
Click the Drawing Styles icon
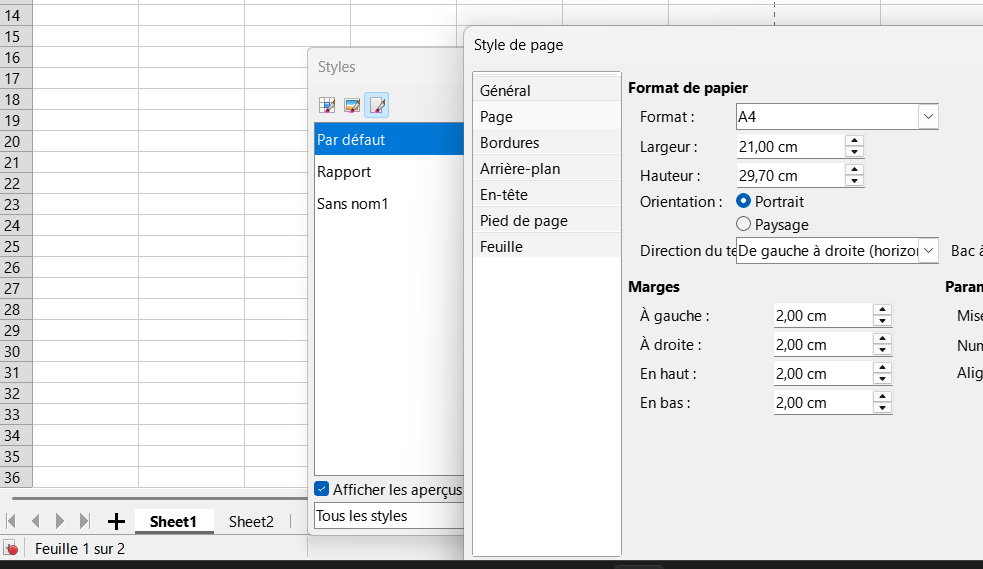pos(352,105)
